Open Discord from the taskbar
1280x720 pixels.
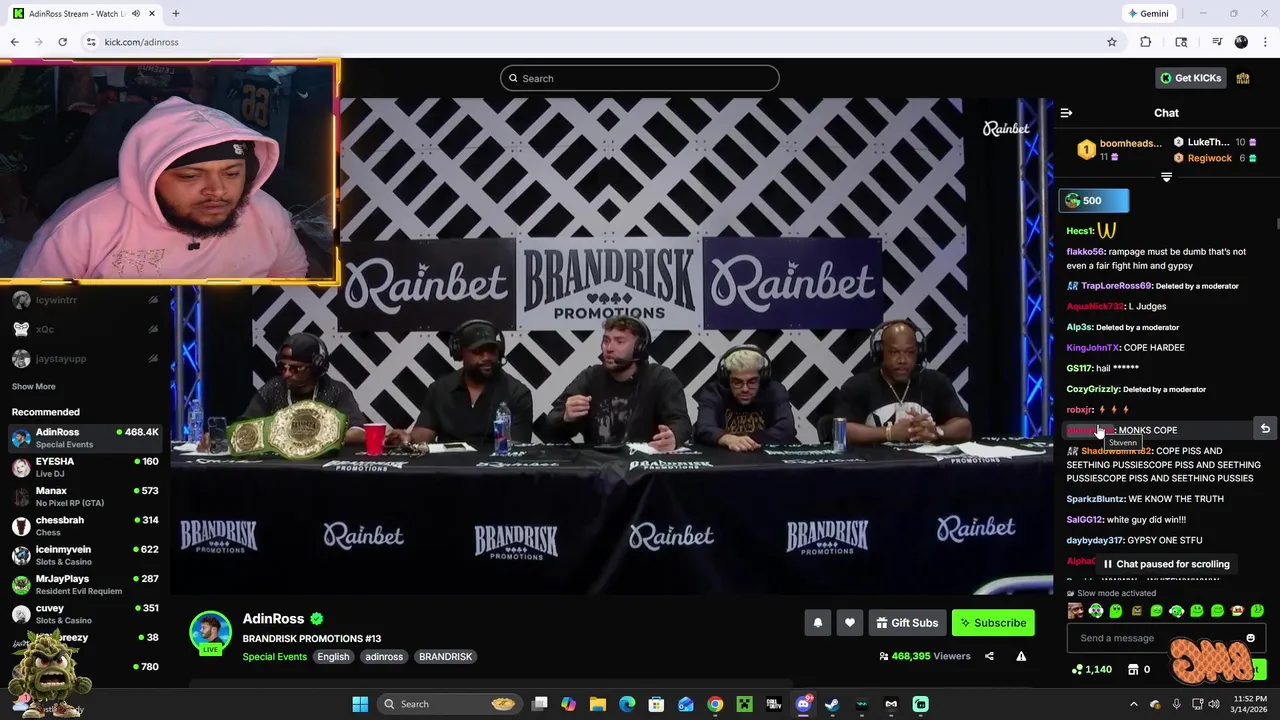coord(803,704)
